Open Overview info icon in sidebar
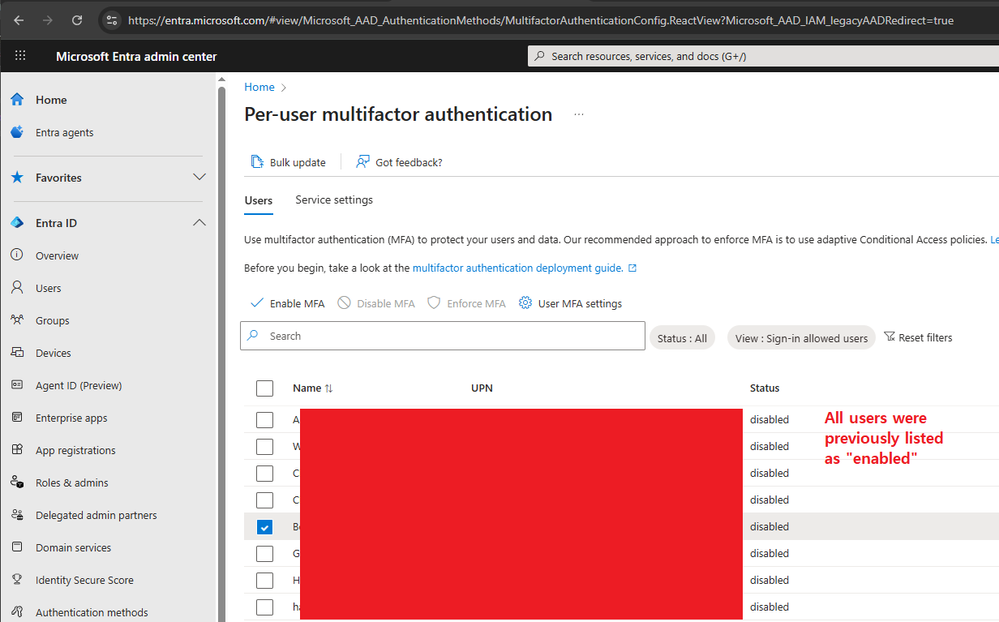This screenshot has height=622, width=999. coord(17,255)
